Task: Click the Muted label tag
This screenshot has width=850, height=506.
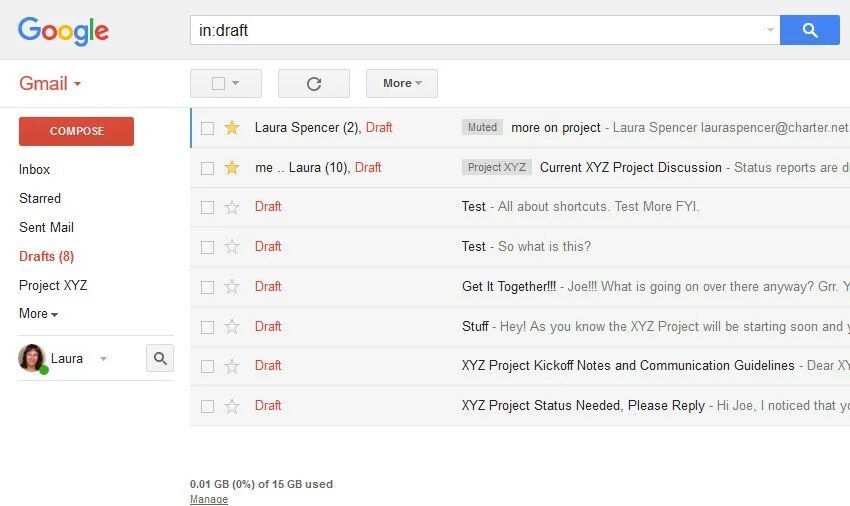Action: (482, 127)
